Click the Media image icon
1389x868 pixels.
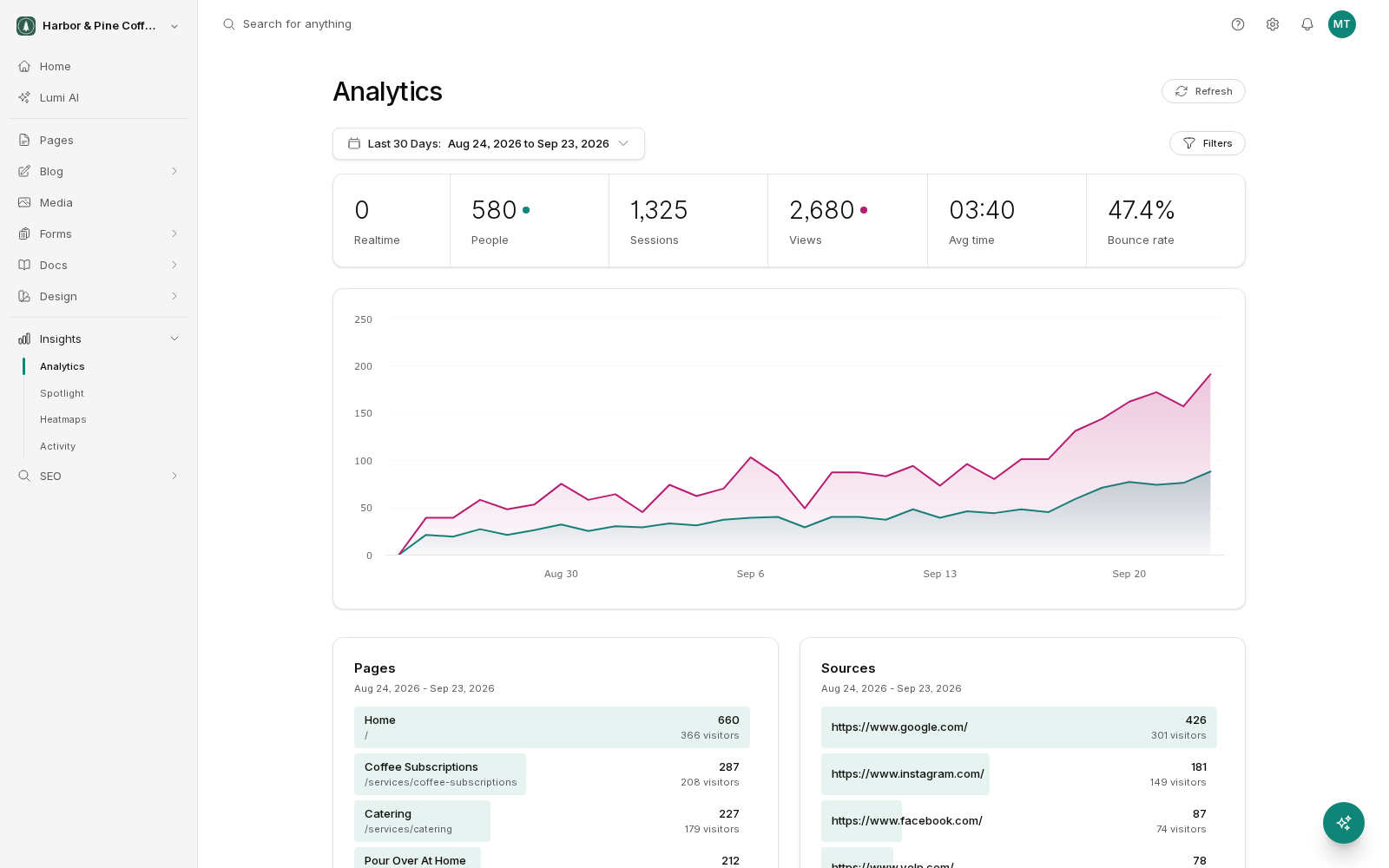click(x=24, y=202)
